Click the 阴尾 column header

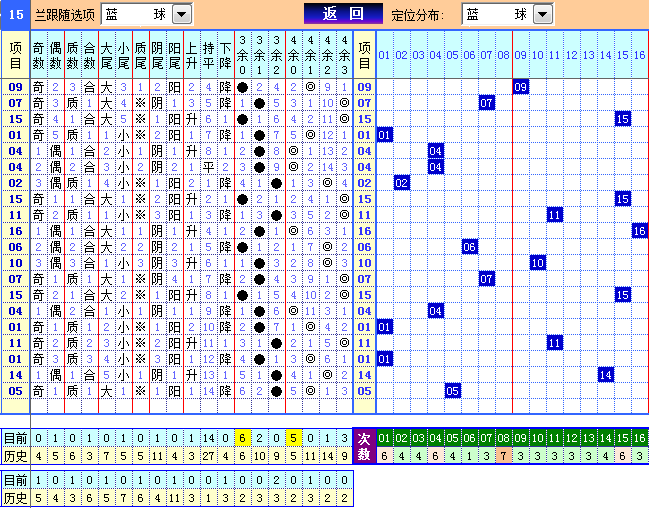coord(157,55)
